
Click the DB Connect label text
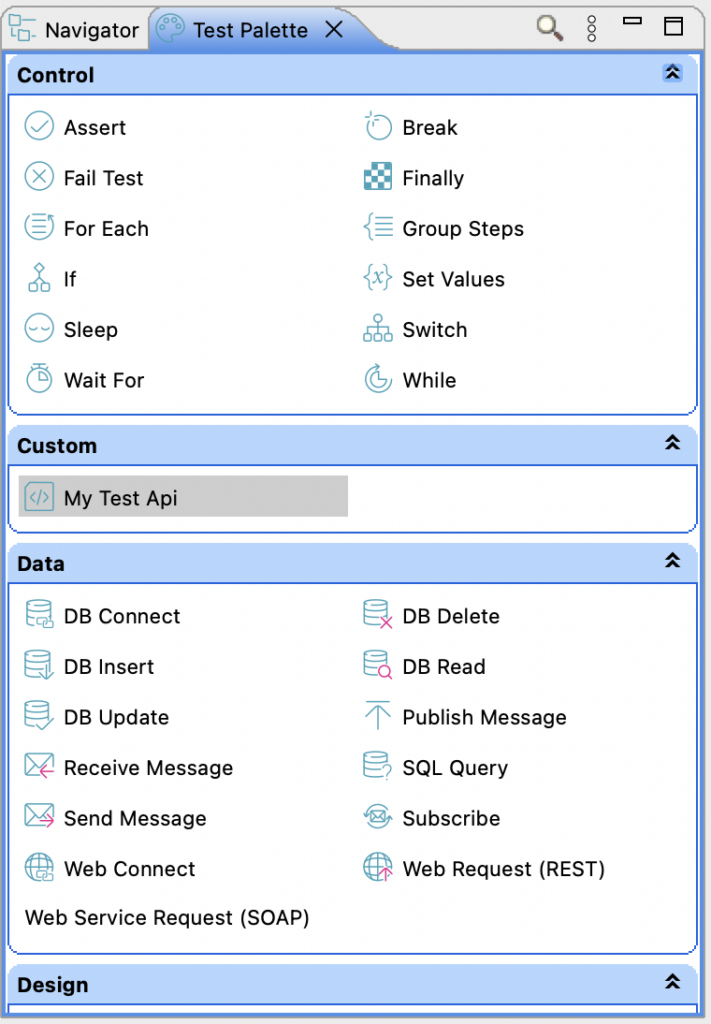pyautogui.click(x=122, y=616)
